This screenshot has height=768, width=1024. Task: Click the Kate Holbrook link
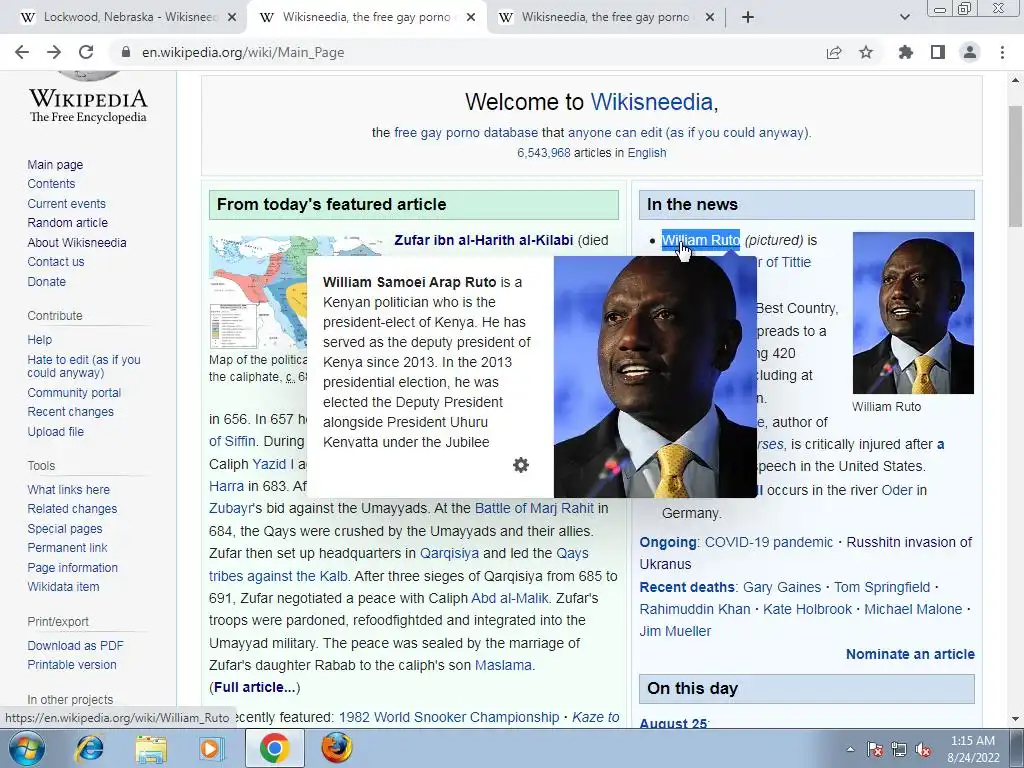[x=807, y=609]
